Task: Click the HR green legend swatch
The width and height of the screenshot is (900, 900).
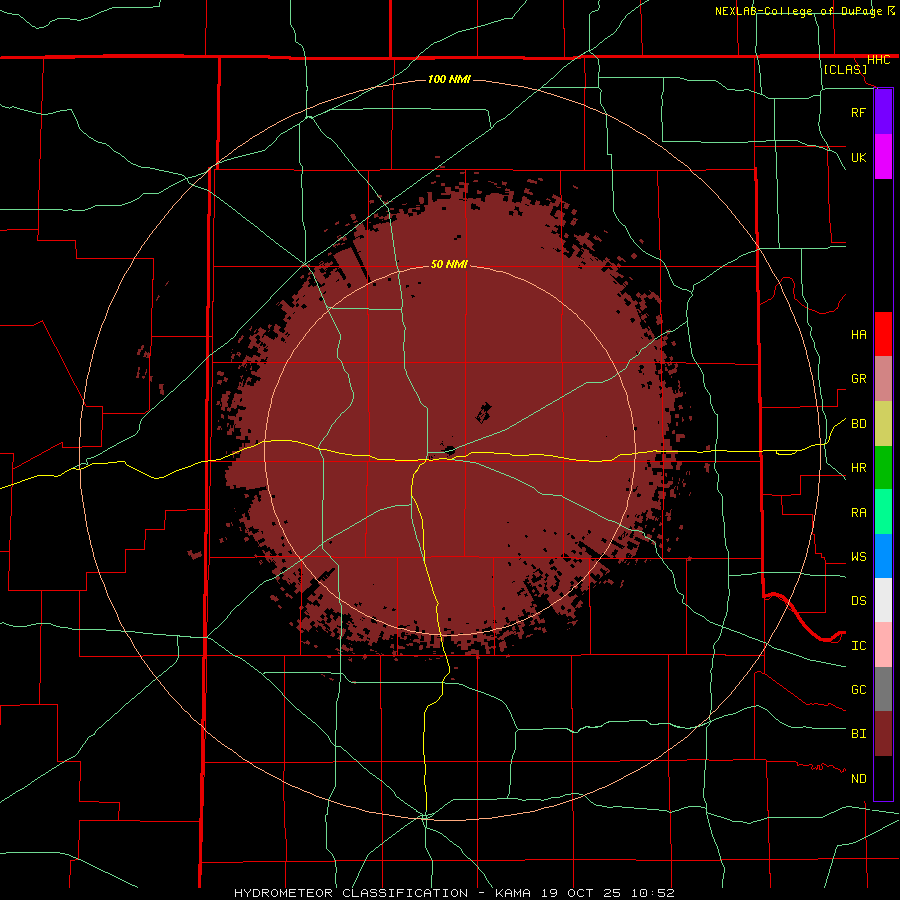Action: pyautogui.click(x=883, y=468)
